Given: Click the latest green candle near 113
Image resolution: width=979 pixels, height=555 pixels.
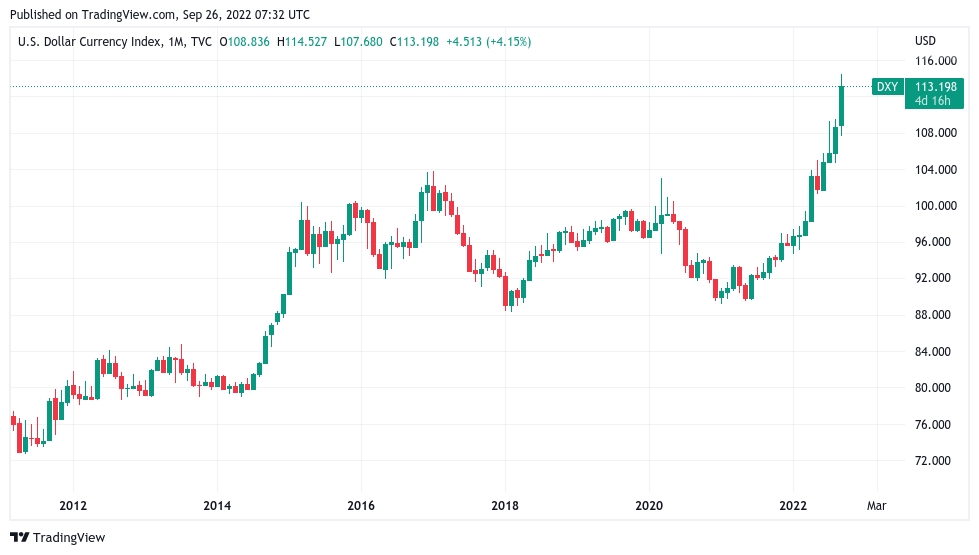Looking at the screenshot, I should [x=842, y=105].
